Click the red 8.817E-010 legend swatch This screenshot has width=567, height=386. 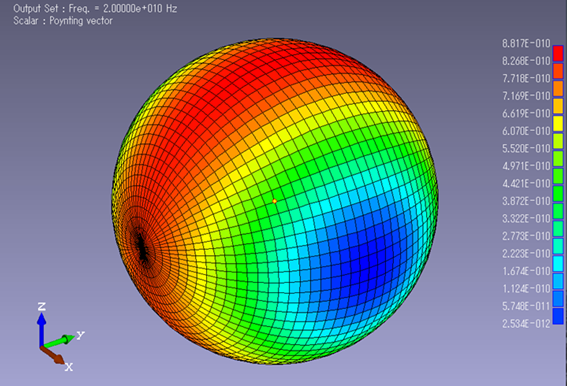558,53
